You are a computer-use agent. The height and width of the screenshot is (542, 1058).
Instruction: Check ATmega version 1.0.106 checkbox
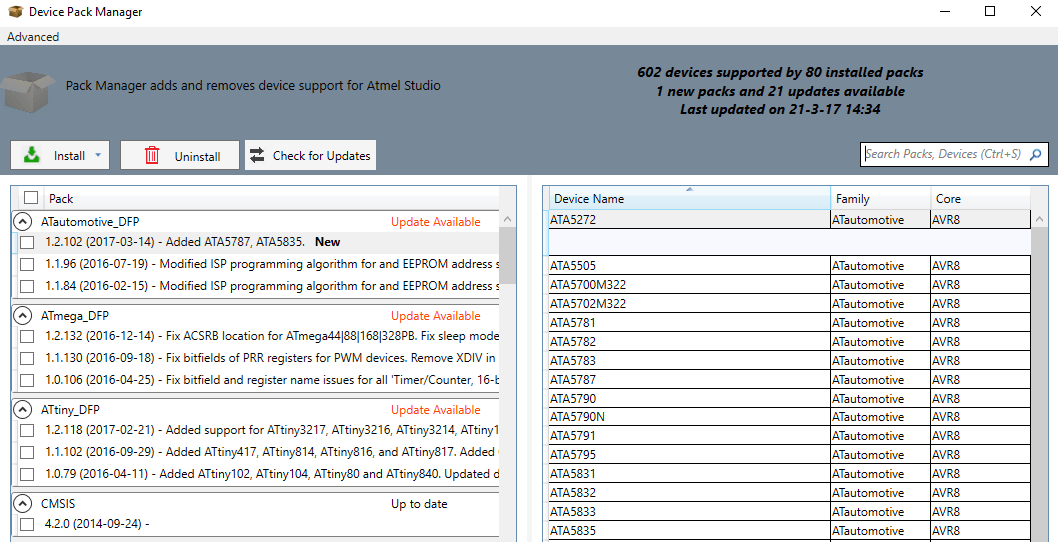(27, 380)
